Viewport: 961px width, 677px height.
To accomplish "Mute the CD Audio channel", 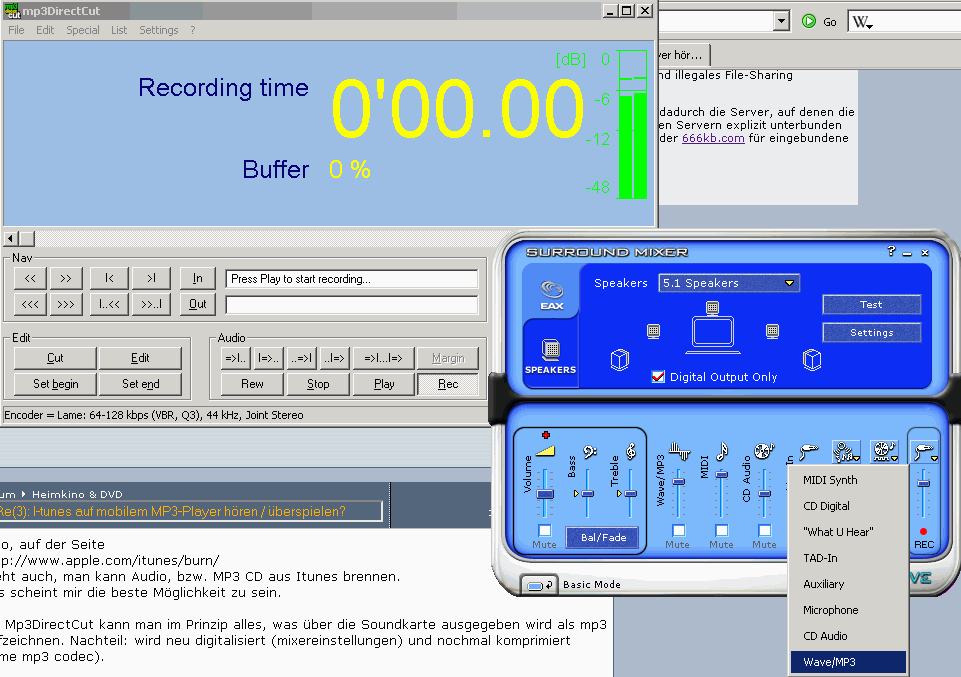I will (x=764, y=530).
